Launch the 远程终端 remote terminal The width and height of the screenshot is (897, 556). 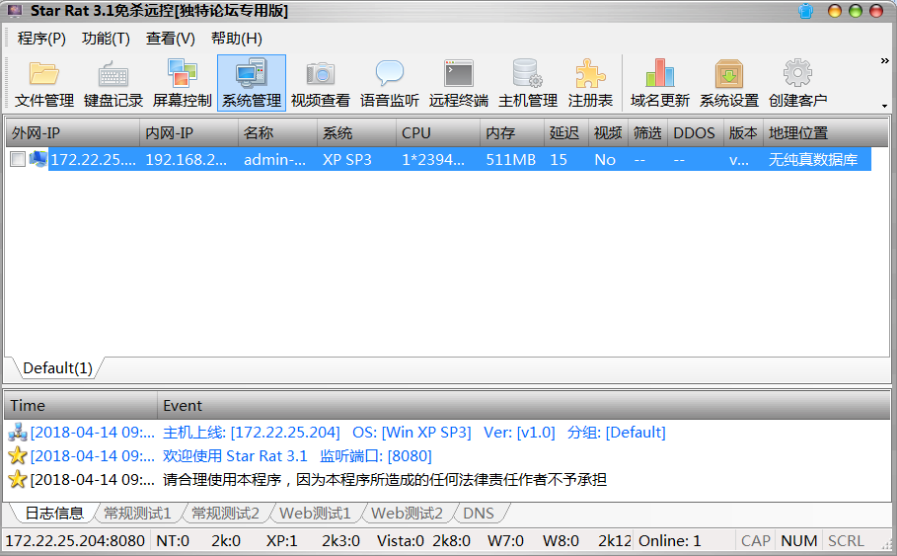pyautogui.click(x=459, y=84)
